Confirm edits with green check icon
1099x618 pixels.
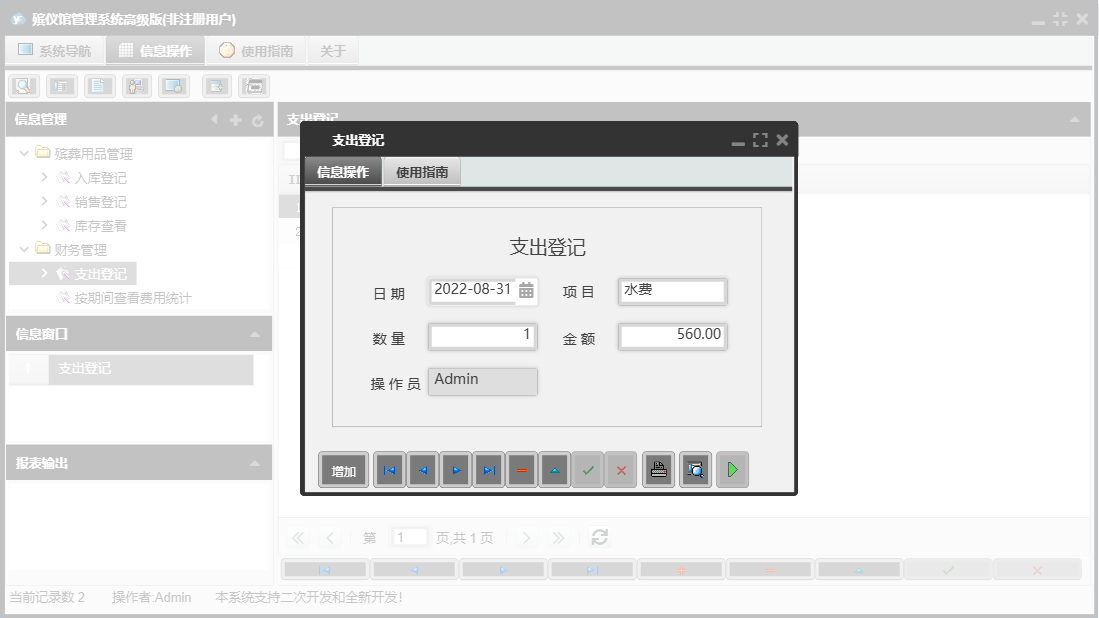(x=588, y=469)
